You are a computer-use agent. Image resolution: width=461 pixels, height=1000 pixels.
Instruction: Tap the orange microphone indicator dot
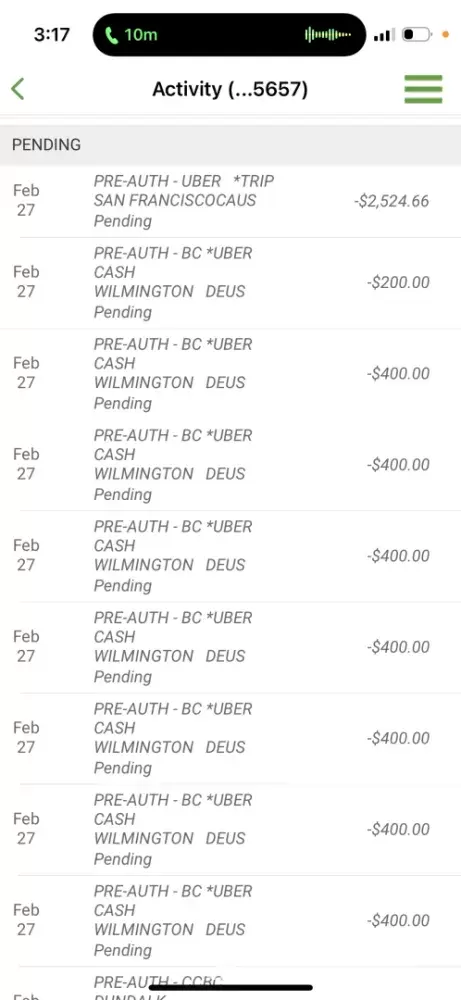click(446, 34)
